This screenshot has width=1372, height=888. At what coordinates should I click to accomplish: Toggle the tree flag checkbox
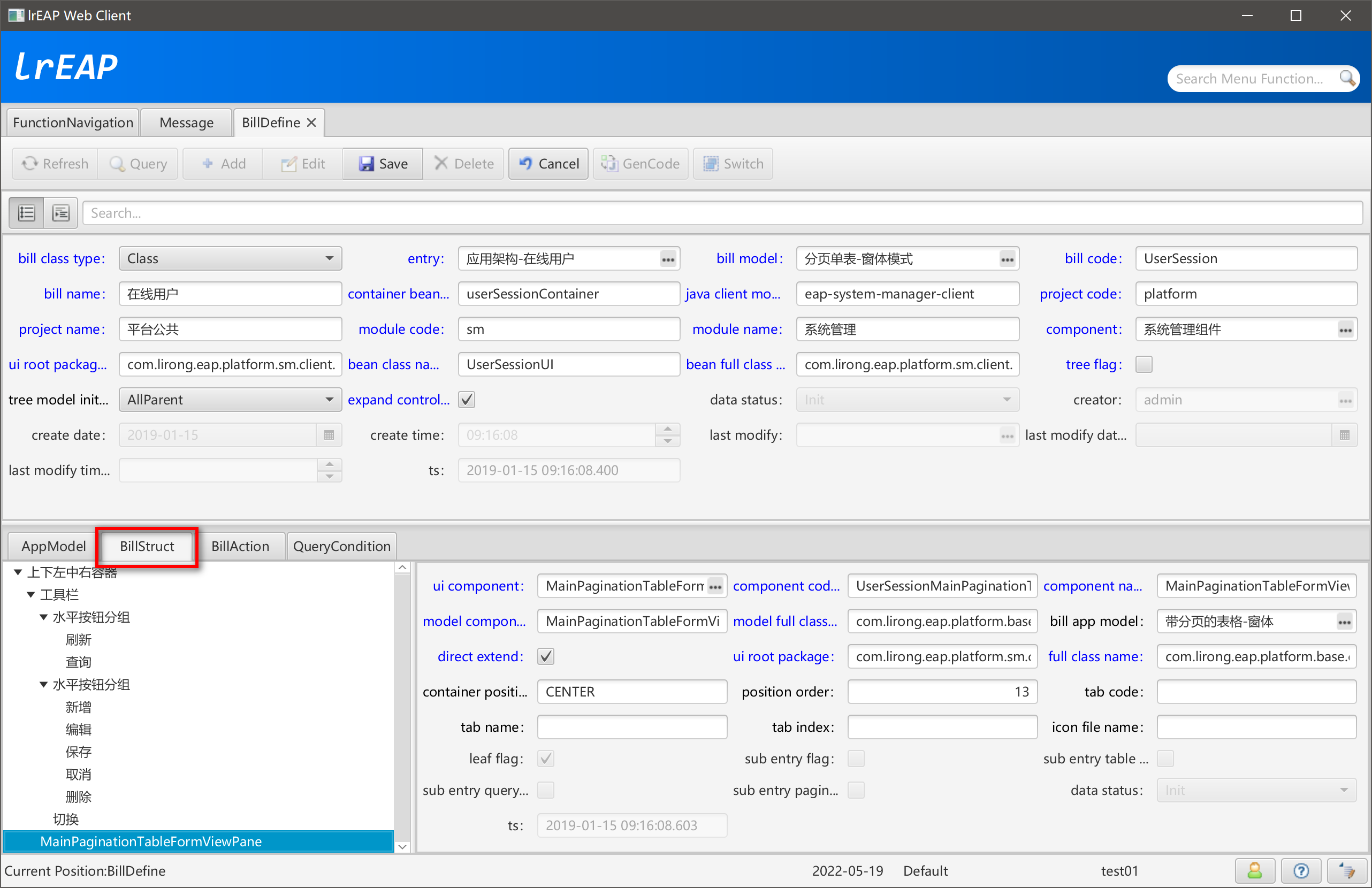1144,365
